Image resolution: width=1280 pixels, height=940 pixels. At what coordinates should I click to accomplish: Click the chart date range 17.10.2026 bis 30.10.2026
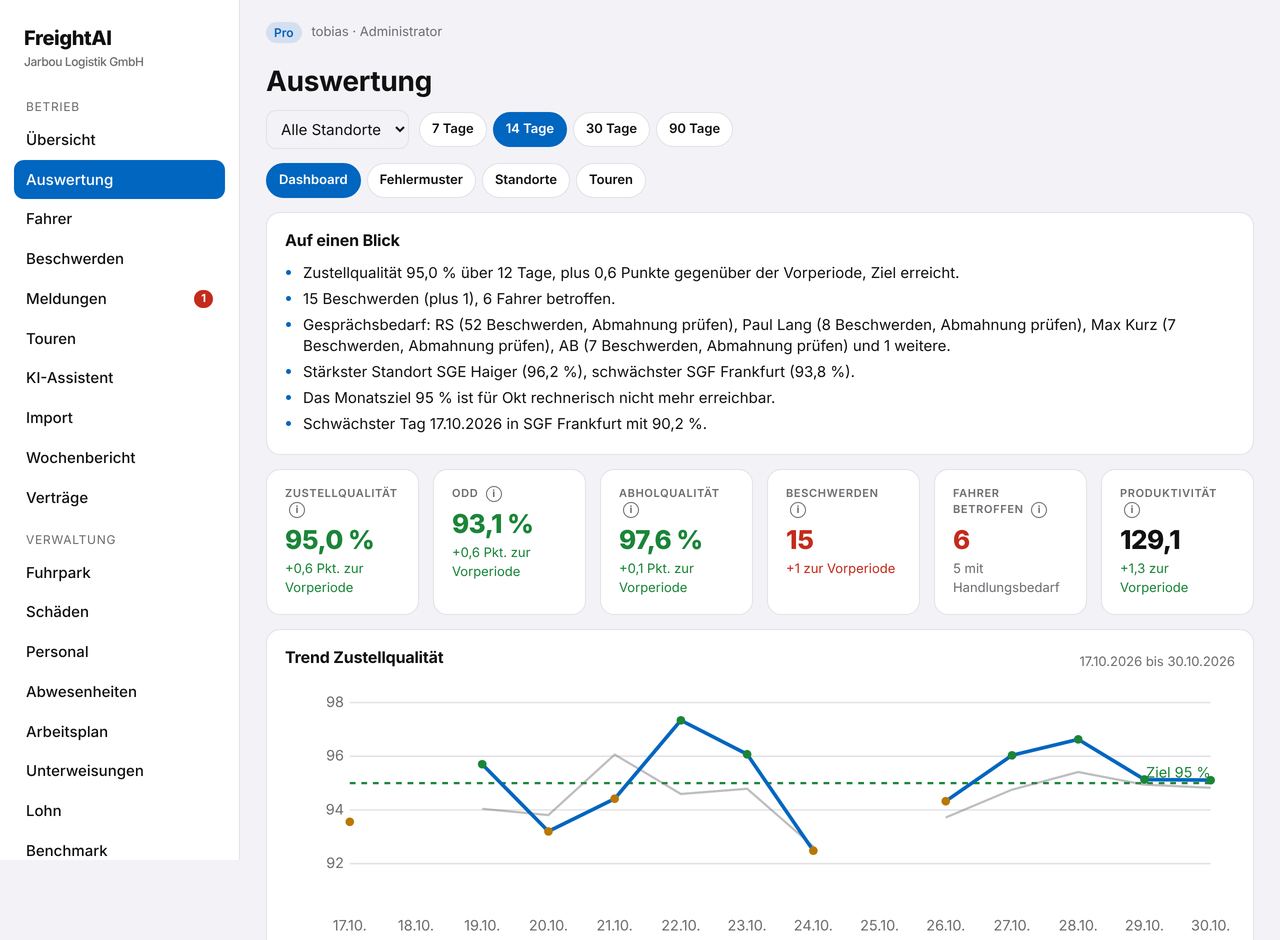1157,662
